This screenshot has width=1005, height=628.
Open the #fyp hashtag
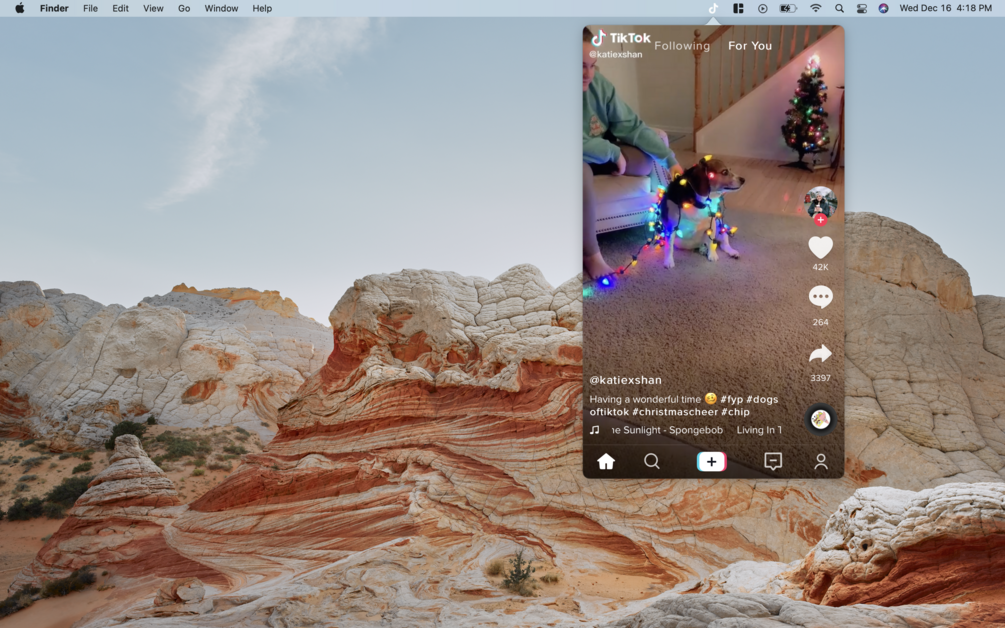tap(731, 399)
